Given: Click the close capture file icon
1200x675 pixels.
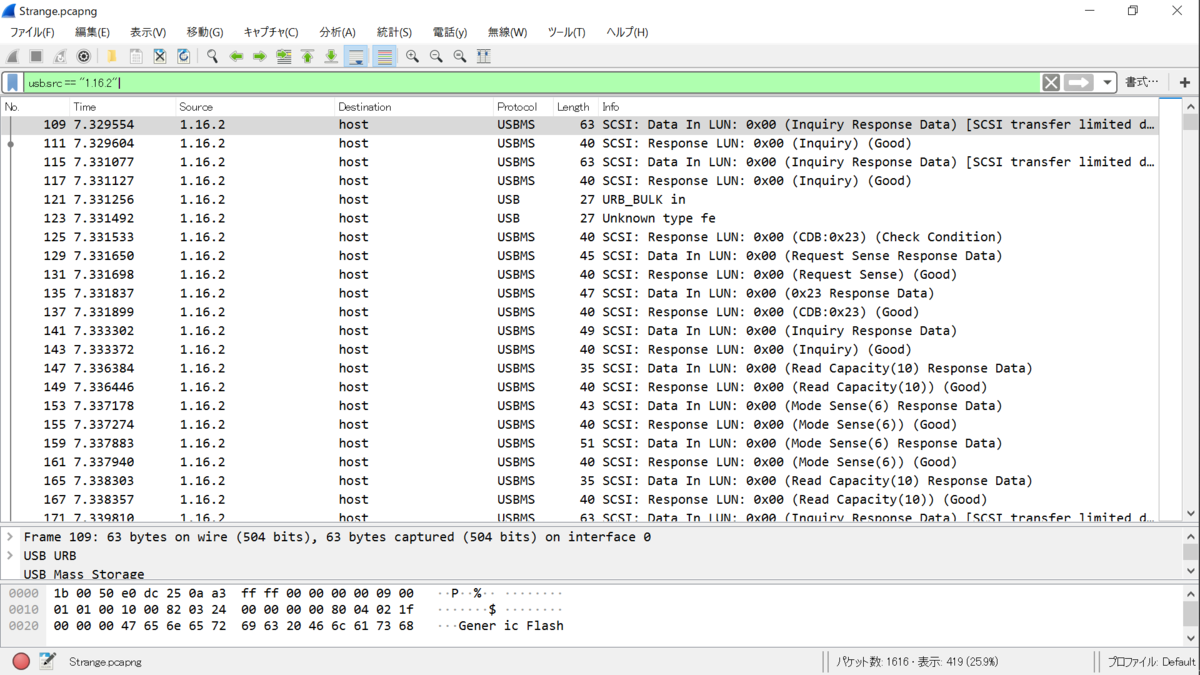Looking at the screenshot, I should click(160, 56).
